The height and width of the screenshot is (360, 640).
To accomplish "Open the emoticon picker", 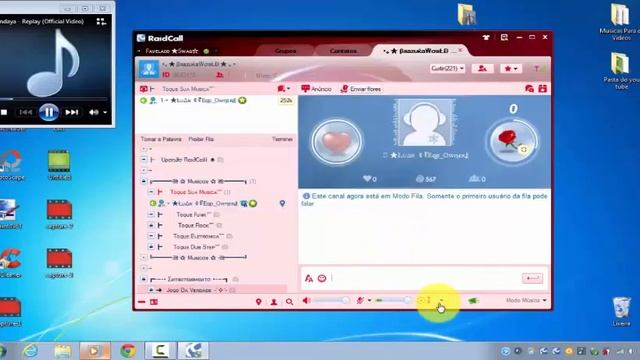I will (322, 278).
